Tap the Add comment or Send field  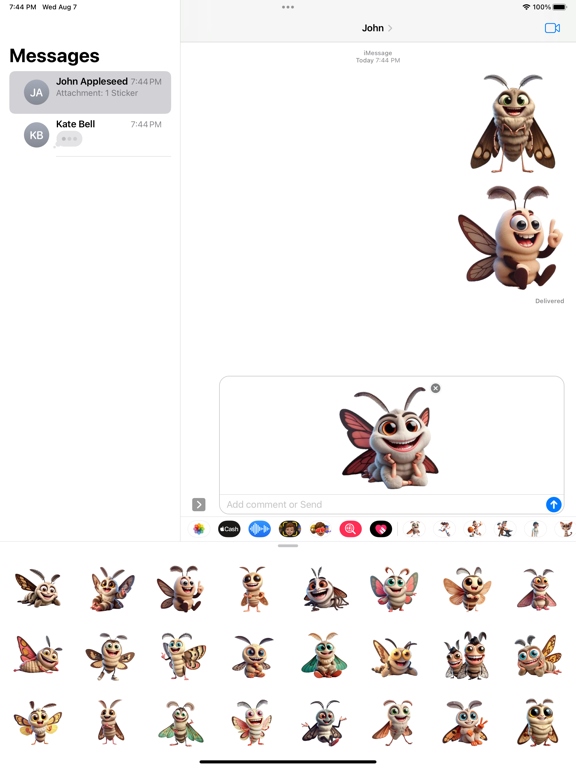click(x=382, y=504)
